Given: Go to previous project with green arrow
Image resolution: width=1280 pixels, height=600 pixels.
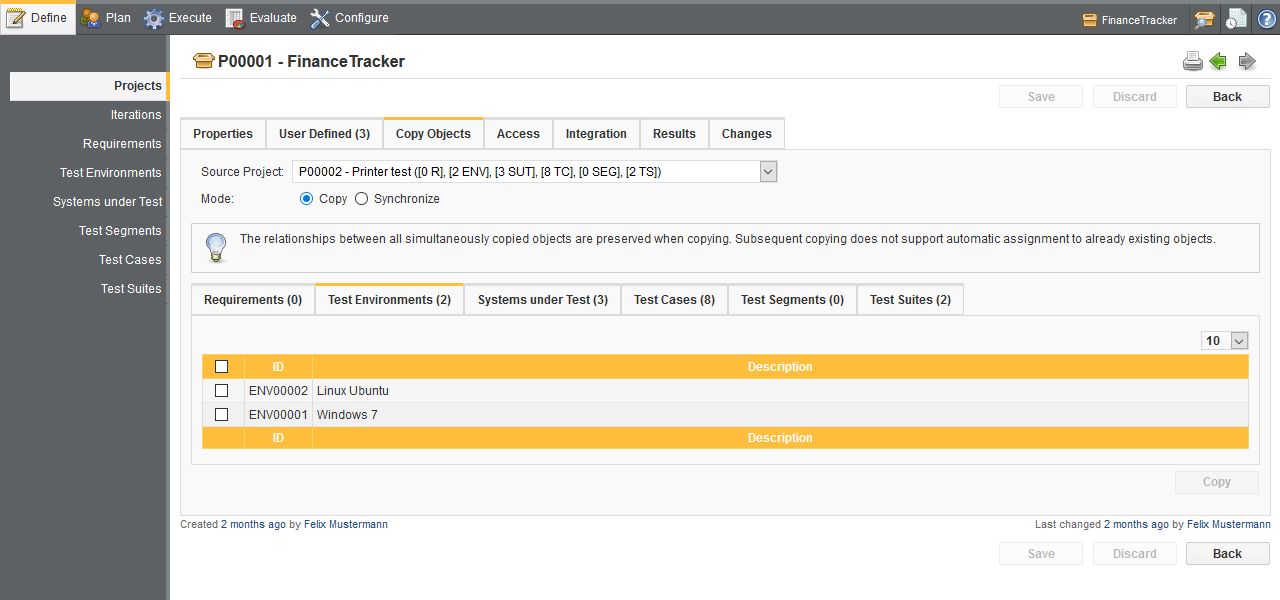Looking at the screenshot, I should click(x=1218, y=62).
